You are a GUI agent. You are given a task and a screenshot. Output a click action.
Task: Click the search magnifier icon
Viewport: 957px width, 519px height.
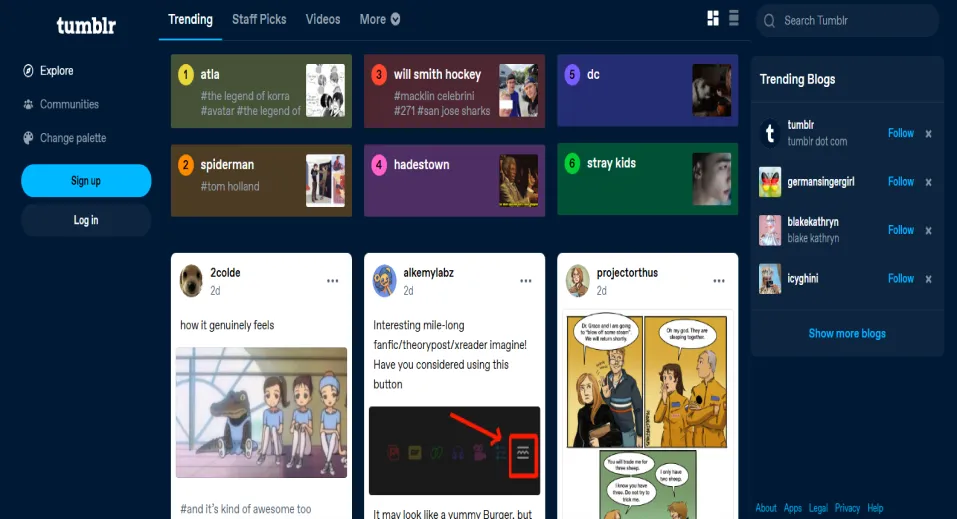point(770,21)
